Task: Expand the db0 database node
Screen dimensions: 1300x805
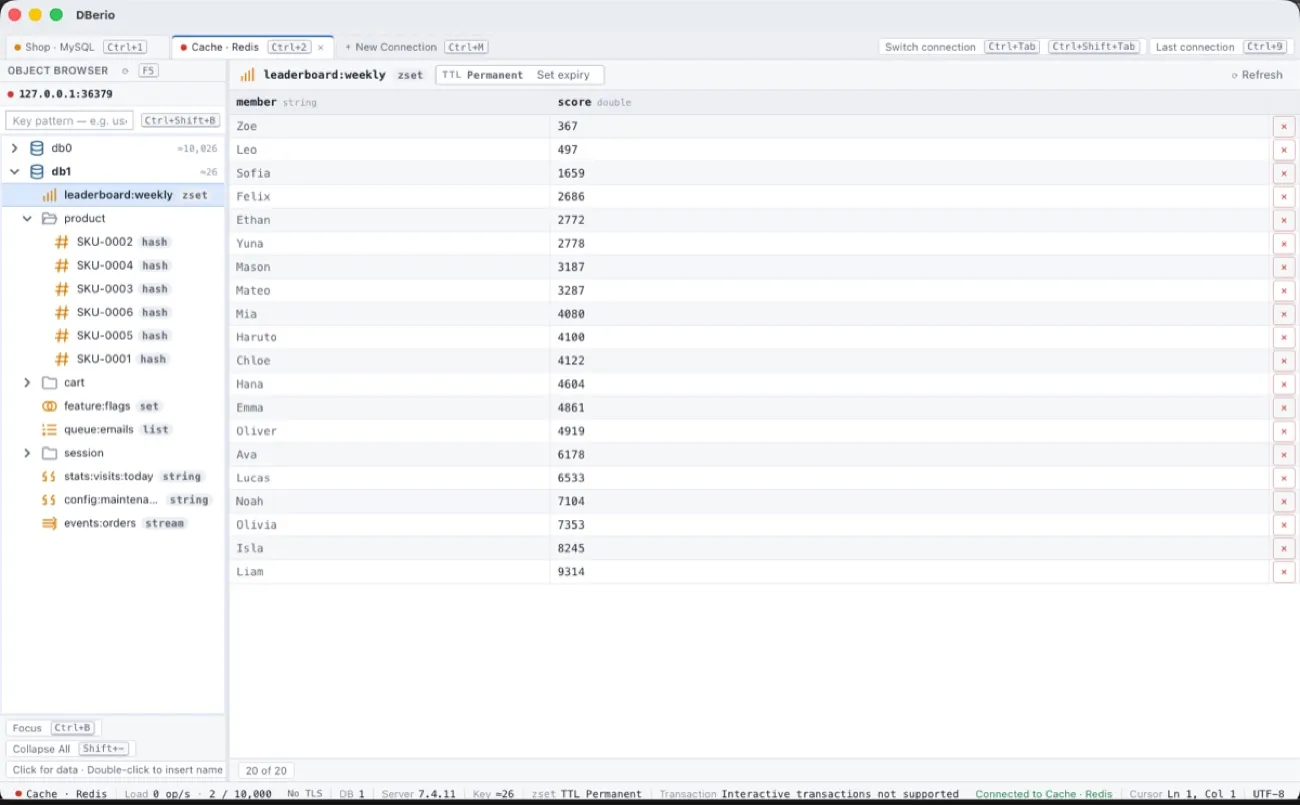Action: click(14, 148)
